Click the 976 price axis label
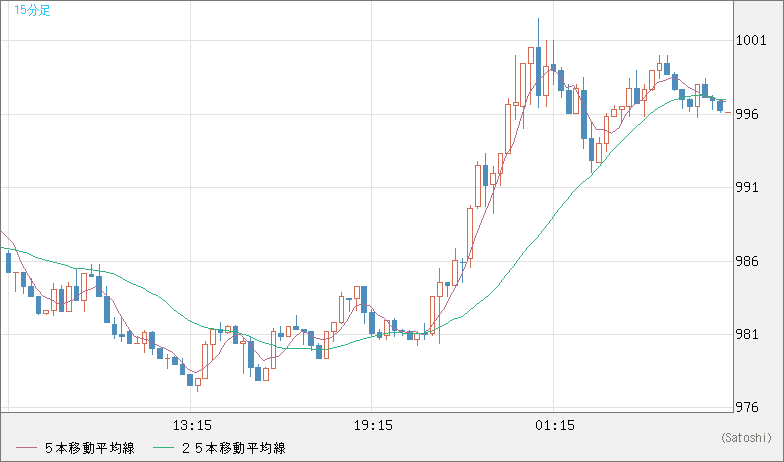This screenshot has height=462, width=784. point(747,408)
